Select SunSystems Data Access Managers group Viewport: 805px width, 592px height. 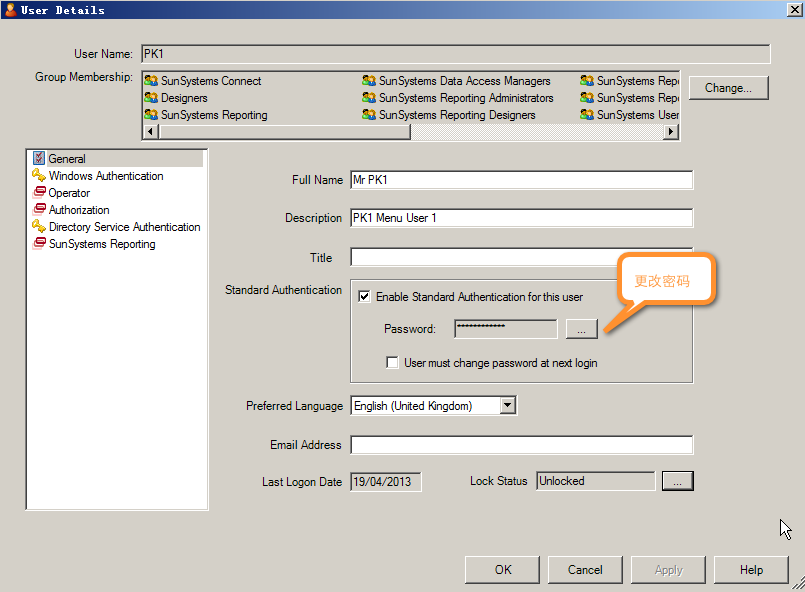point(464,81)
